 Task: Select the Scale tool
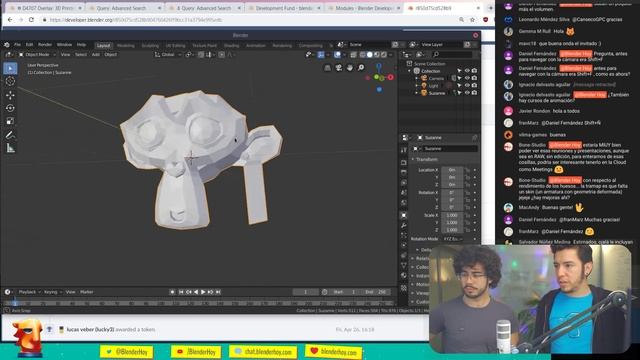10,121
